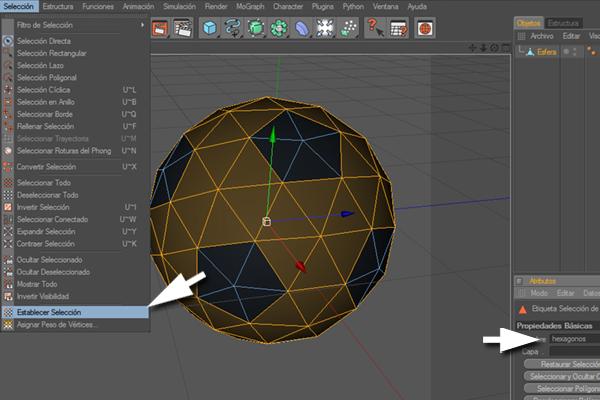Open Render Settings clapperboard icon
600x400 pixels.
pos(183,28)
